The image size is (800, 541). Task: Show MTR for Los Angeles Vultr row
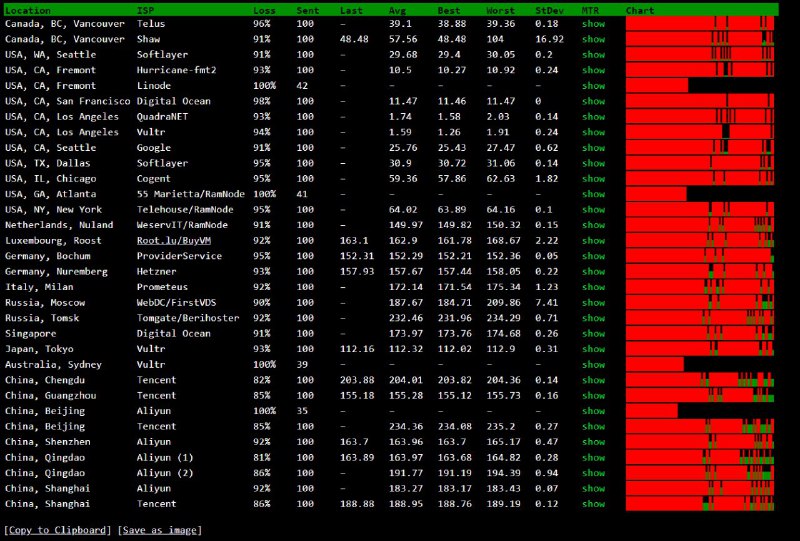593,132
